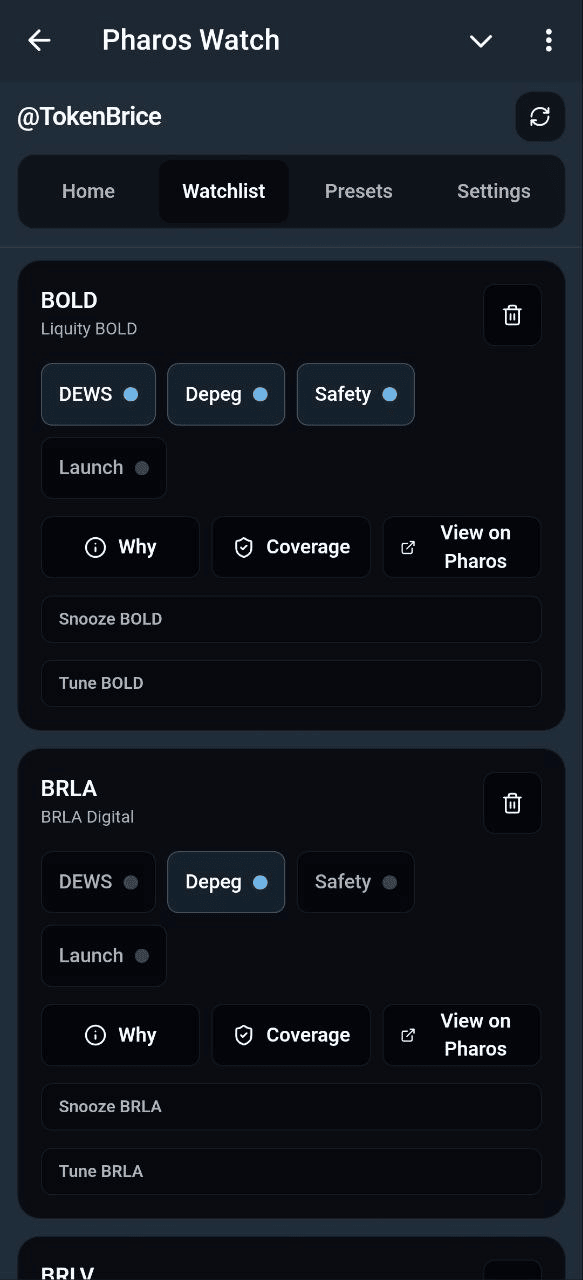
Task: Go to the Settings tab
Action: click(493, 191)
